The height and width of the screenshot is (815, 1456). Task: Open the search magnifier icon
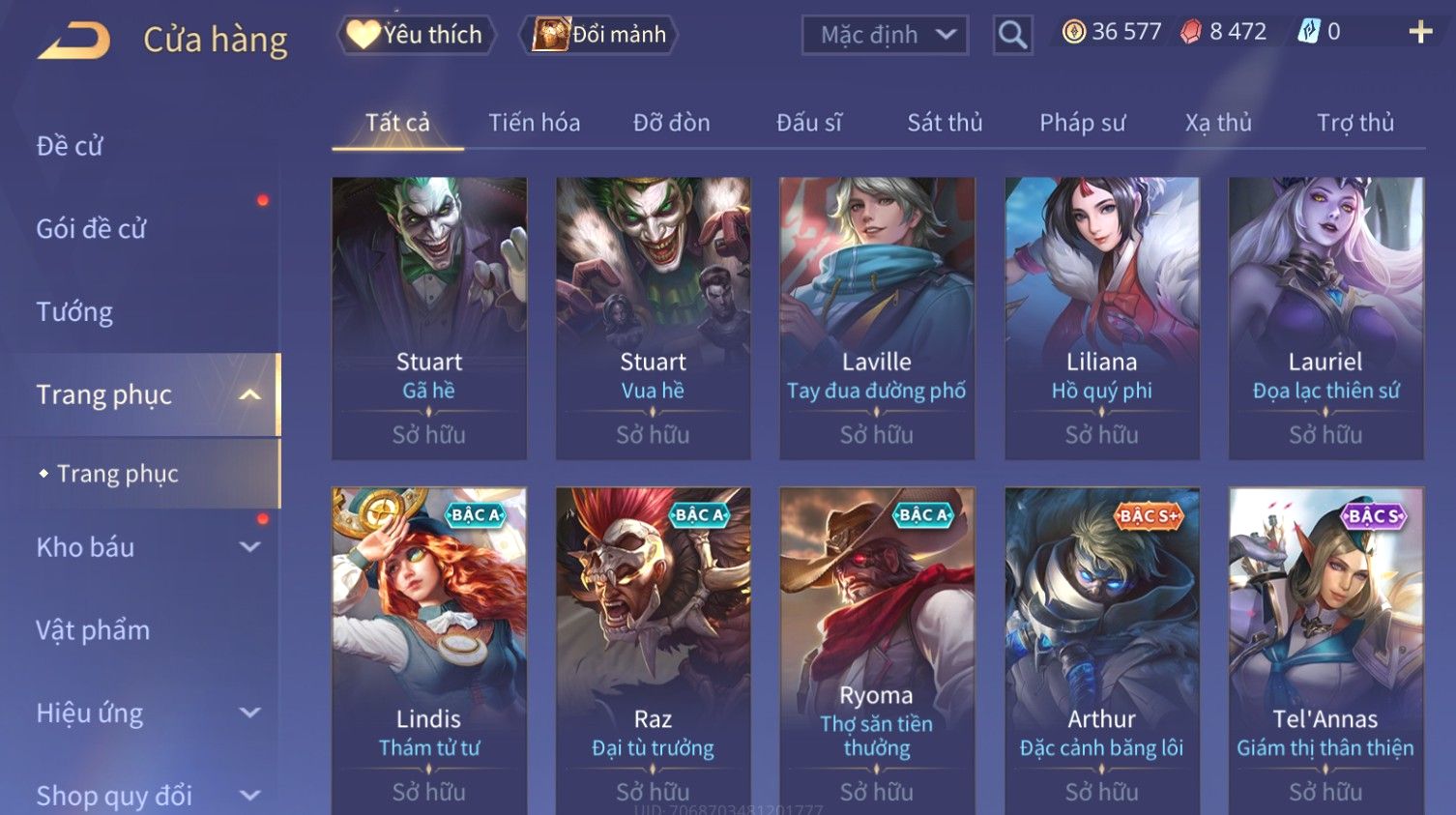click(x=1012, y=36)
